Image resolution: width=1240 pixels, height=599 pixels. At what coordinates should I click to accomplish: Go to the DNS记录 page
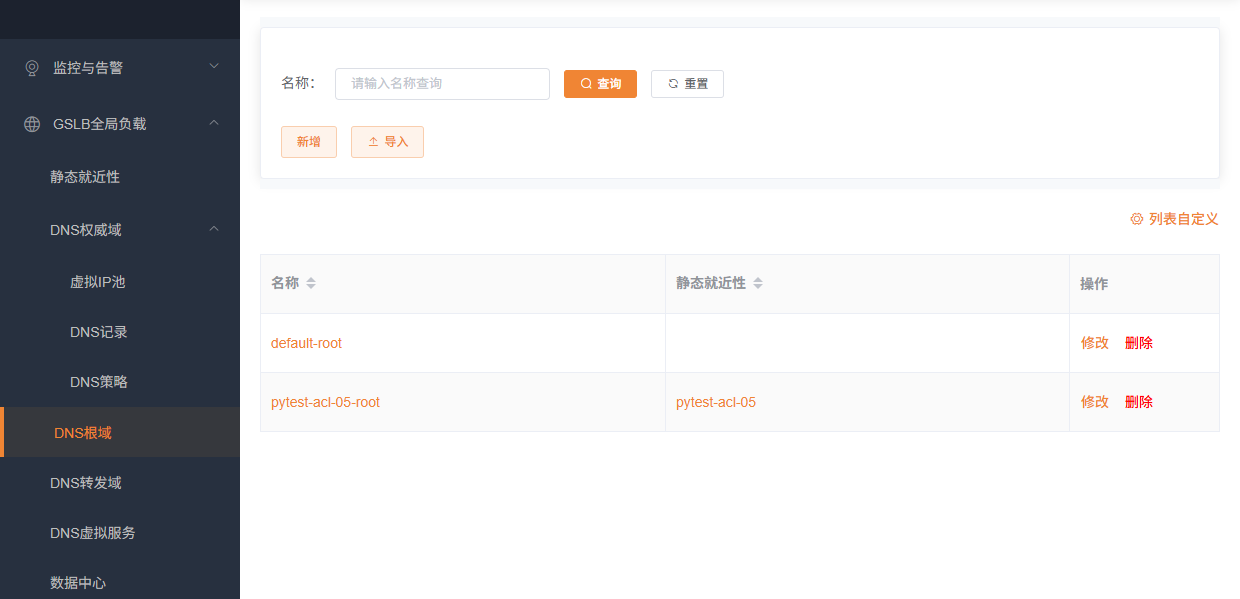click(98, 332)
